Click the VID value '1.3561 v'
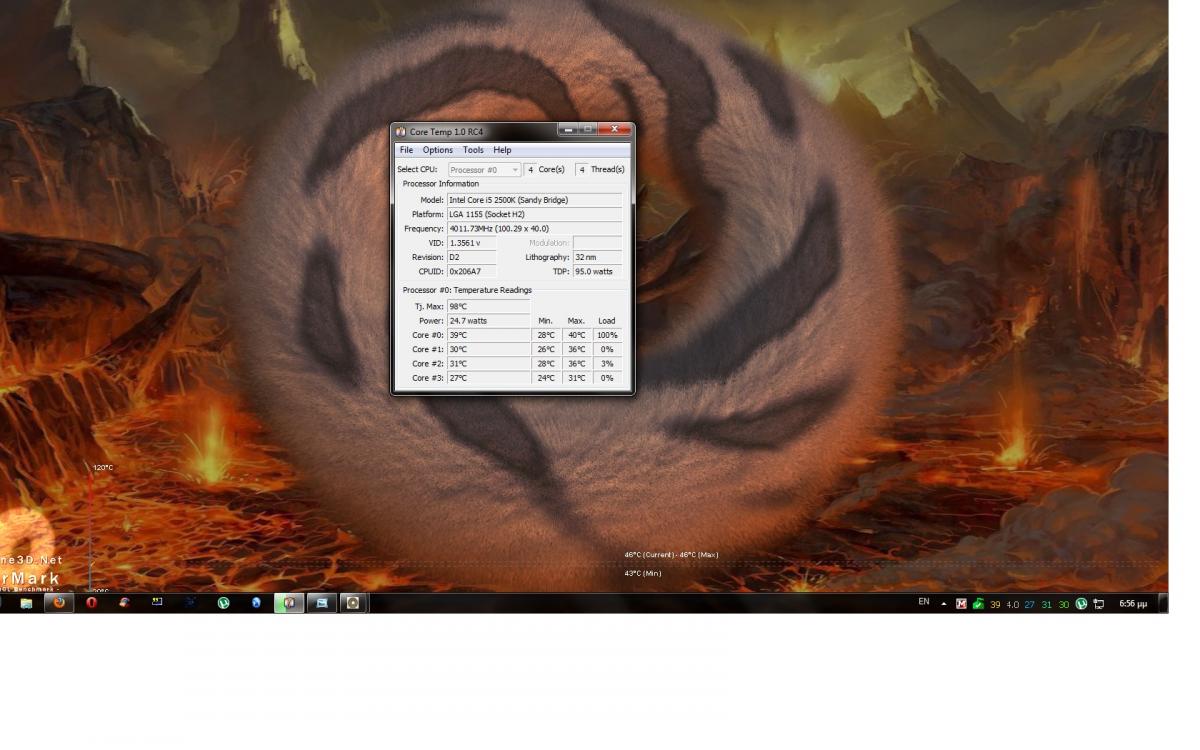Image resolution: width=1200 pixels, height=750 pixels. [x=471, y=243]
